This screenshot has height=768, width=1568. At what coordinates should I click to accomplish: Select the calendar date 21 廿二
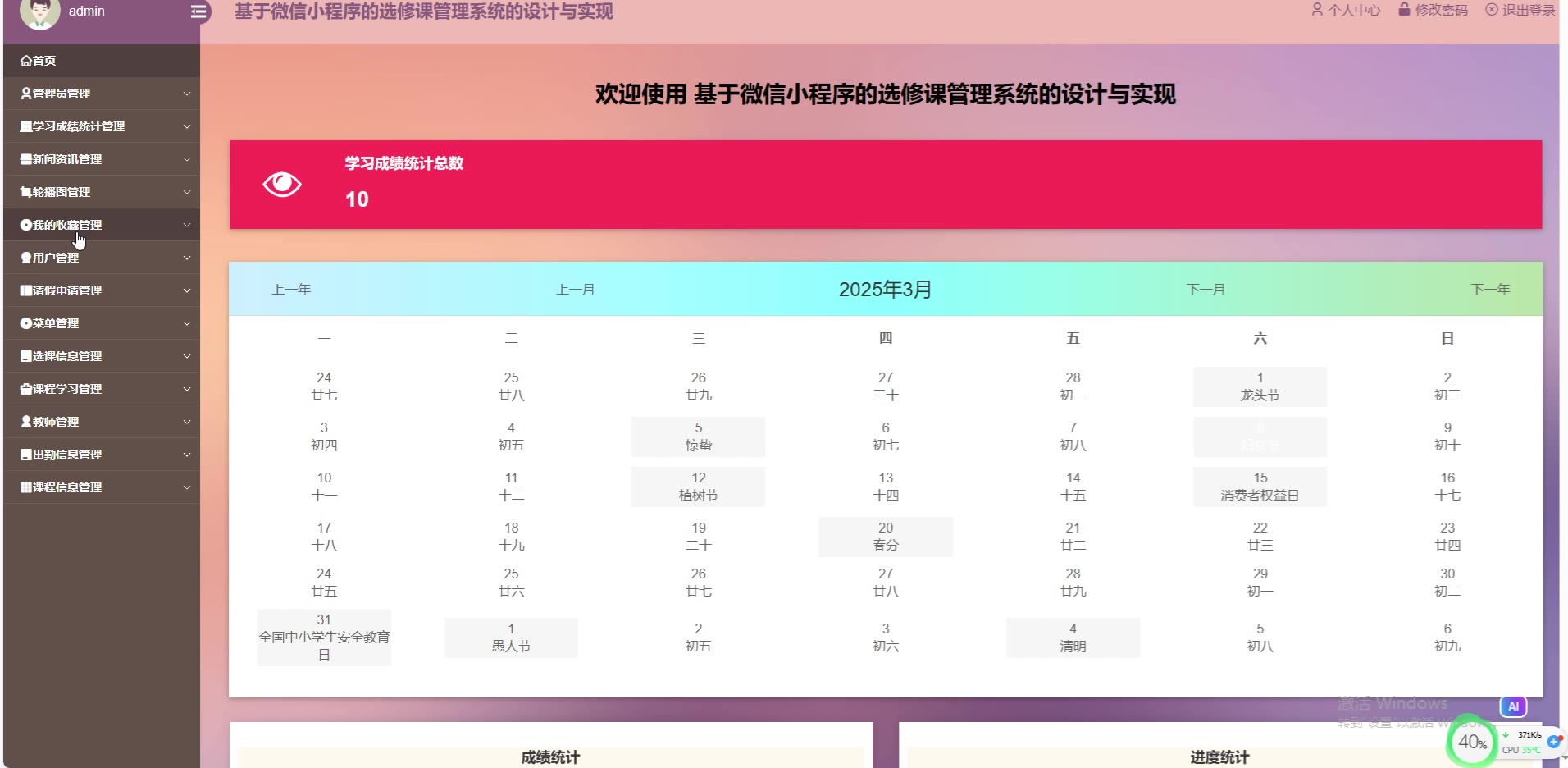[x=1073, y=537]
